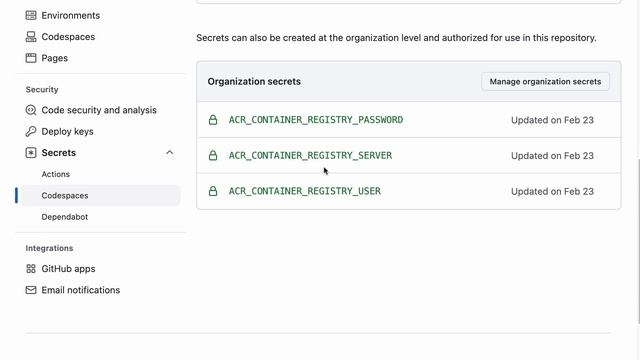The height and width of the screenshot is (360, 640).
Task: Click the Pages browser icon
Action: tap(31, 58)
